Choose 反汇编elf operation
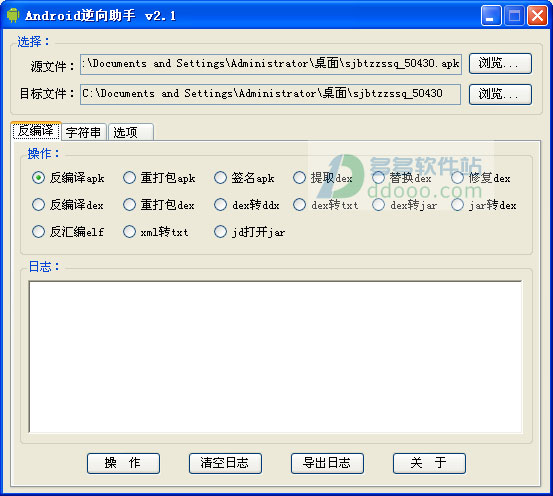This screenshot has width=553, height=496. click(x=68, y=232)
